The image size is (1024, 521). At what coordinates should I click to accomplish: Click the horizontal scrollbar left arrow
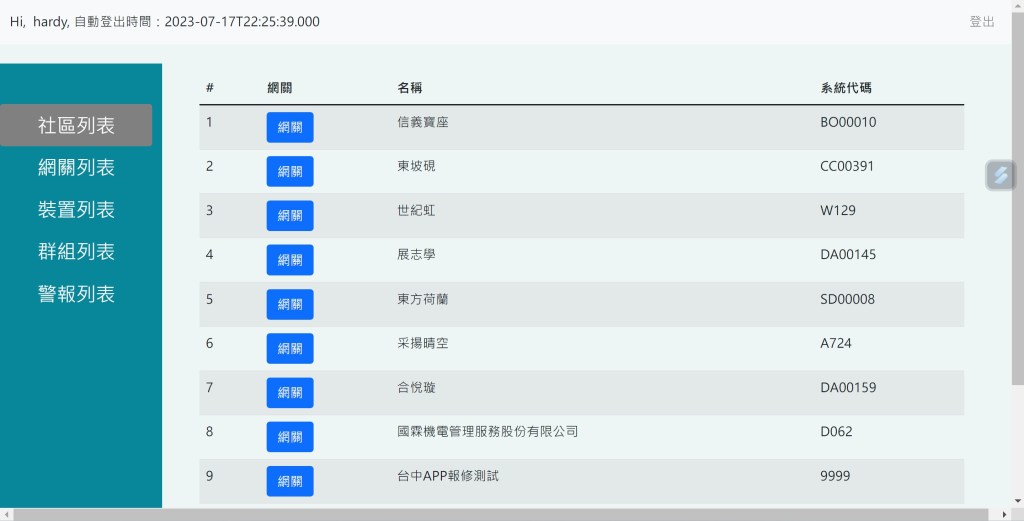pos(6,514)
